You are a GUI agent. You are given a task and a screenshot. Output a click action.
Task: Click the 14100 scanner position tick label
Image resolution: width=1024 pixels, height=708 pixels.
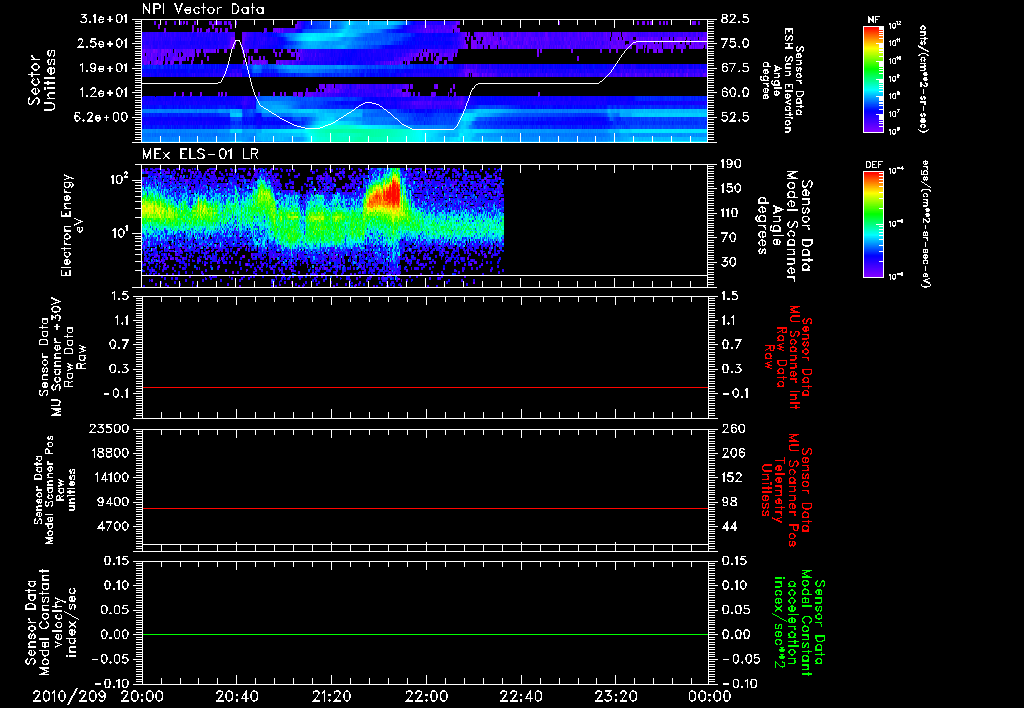coord(109,477)
